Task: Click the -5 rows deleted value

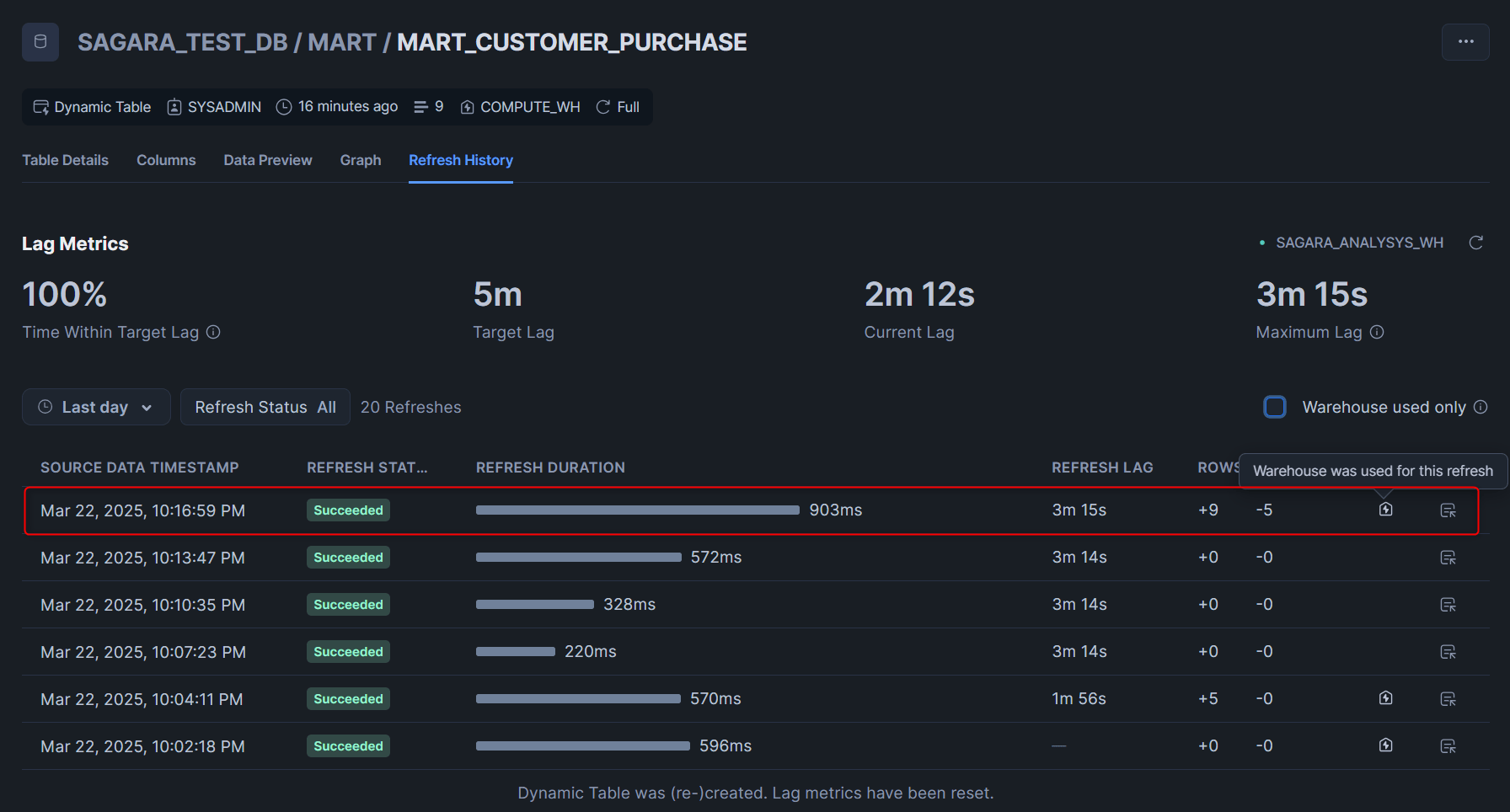Action: click(x=1264, y=510)
